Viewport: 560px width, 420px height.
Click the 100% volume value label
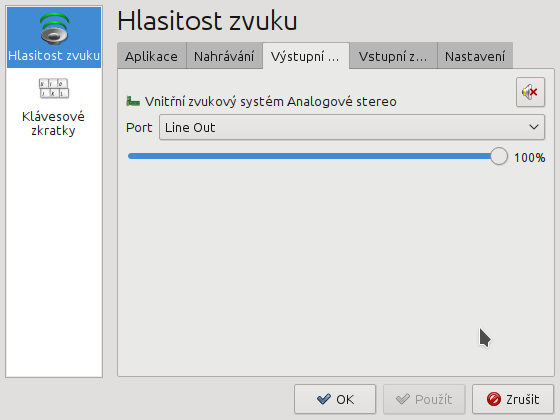530,158
